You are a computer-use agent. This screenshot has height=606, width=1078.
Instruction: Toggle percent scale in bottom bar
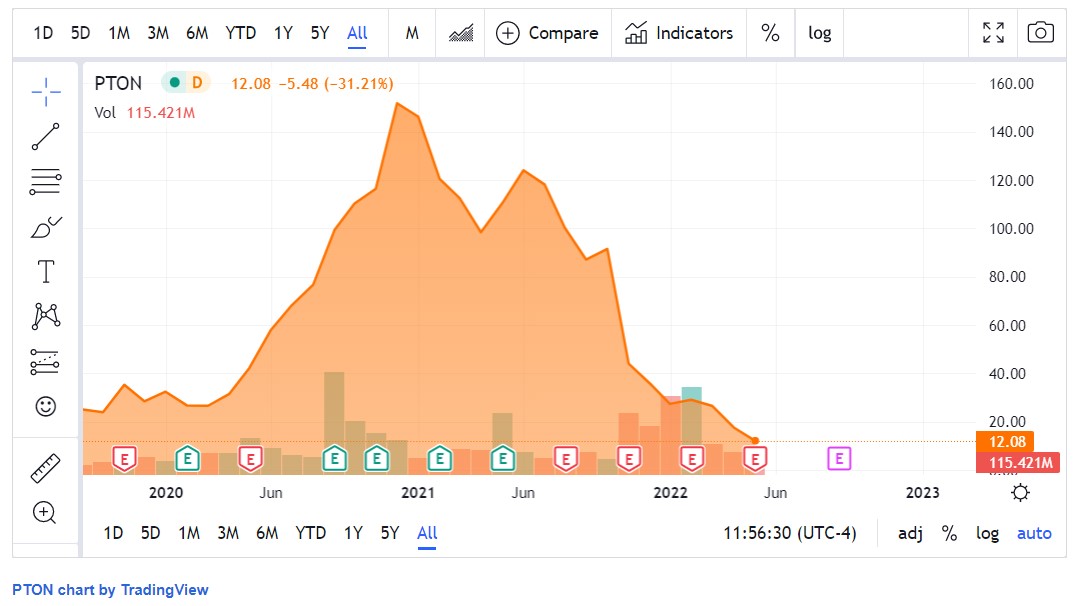[949, 533]
